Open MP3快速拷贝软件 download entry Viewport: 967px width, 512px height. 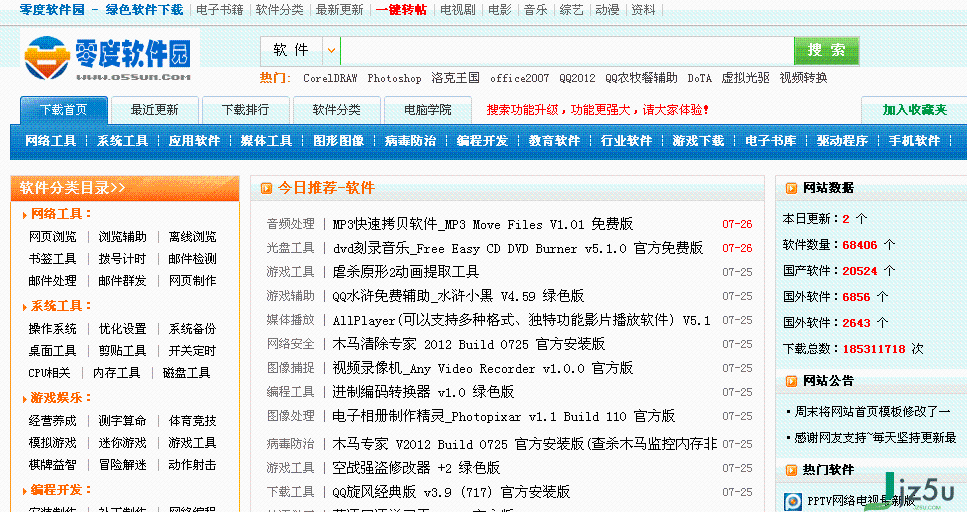pos(483,224)
